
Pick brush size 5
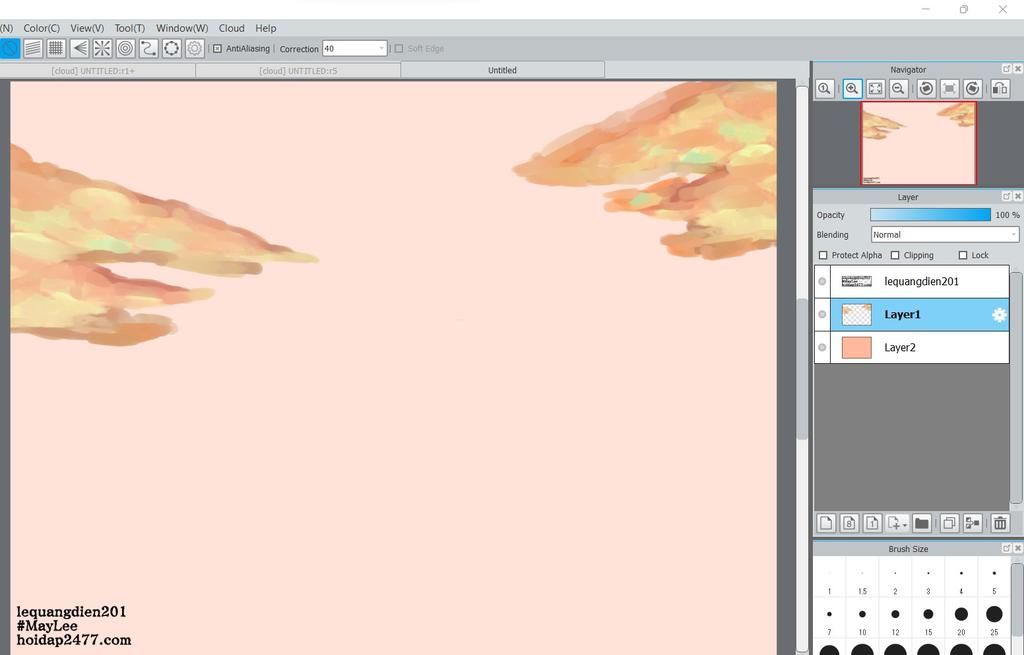point(994,579)
